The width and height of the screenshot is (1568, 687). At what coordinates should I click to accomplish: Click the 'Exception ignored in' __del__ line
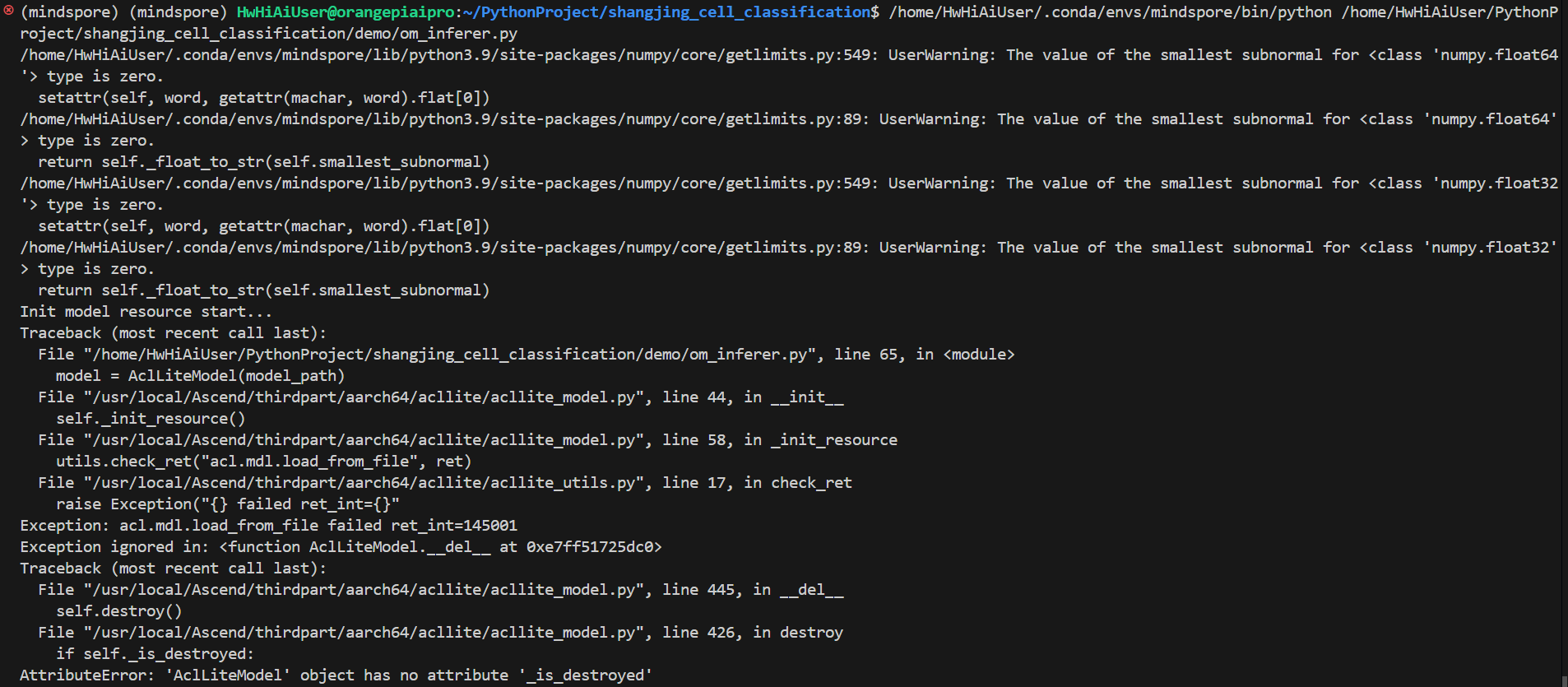341,547
